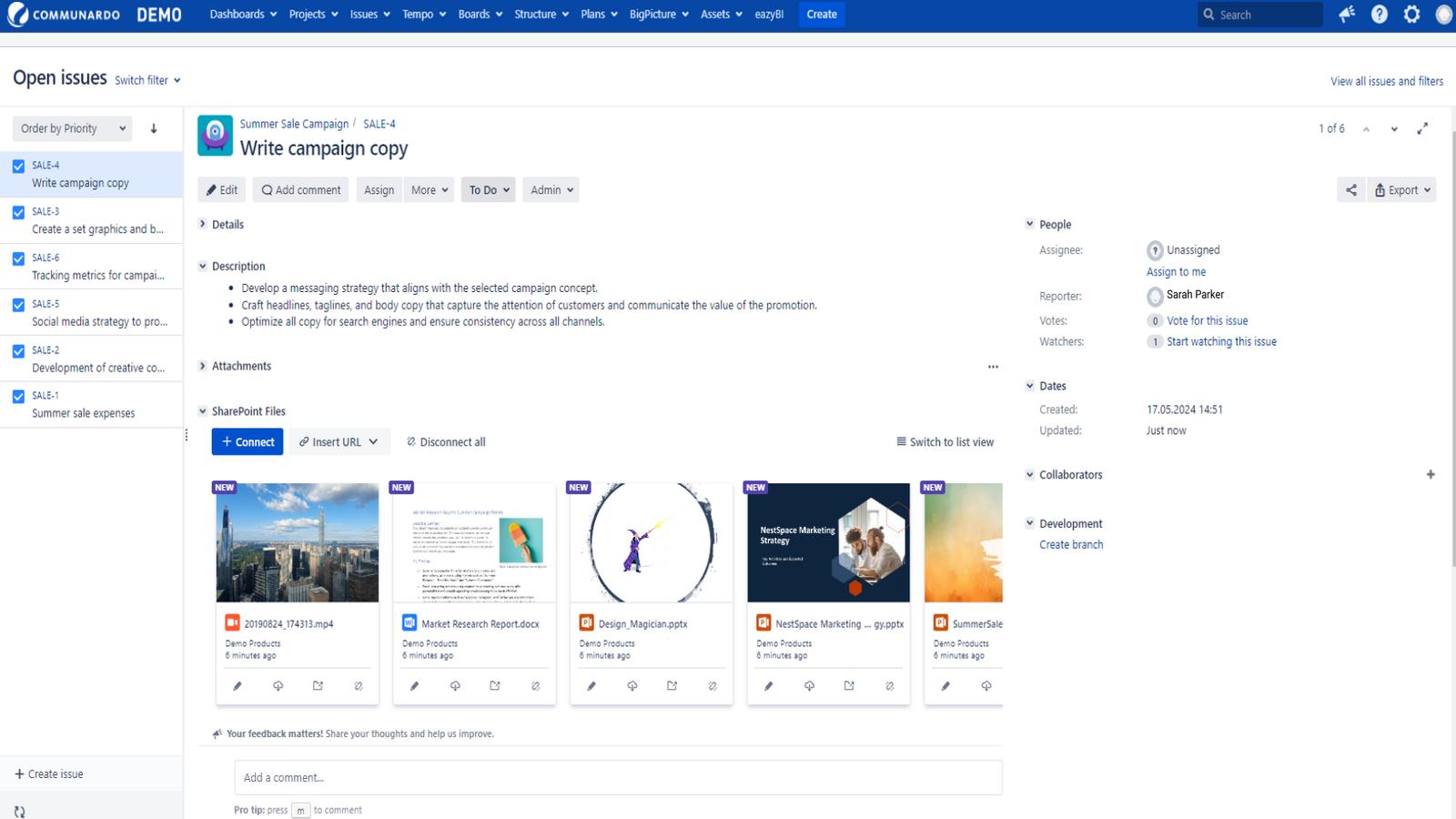1456x819 pixels.
Task: Open the To Do status dropdown
Action: pos(489,190)
